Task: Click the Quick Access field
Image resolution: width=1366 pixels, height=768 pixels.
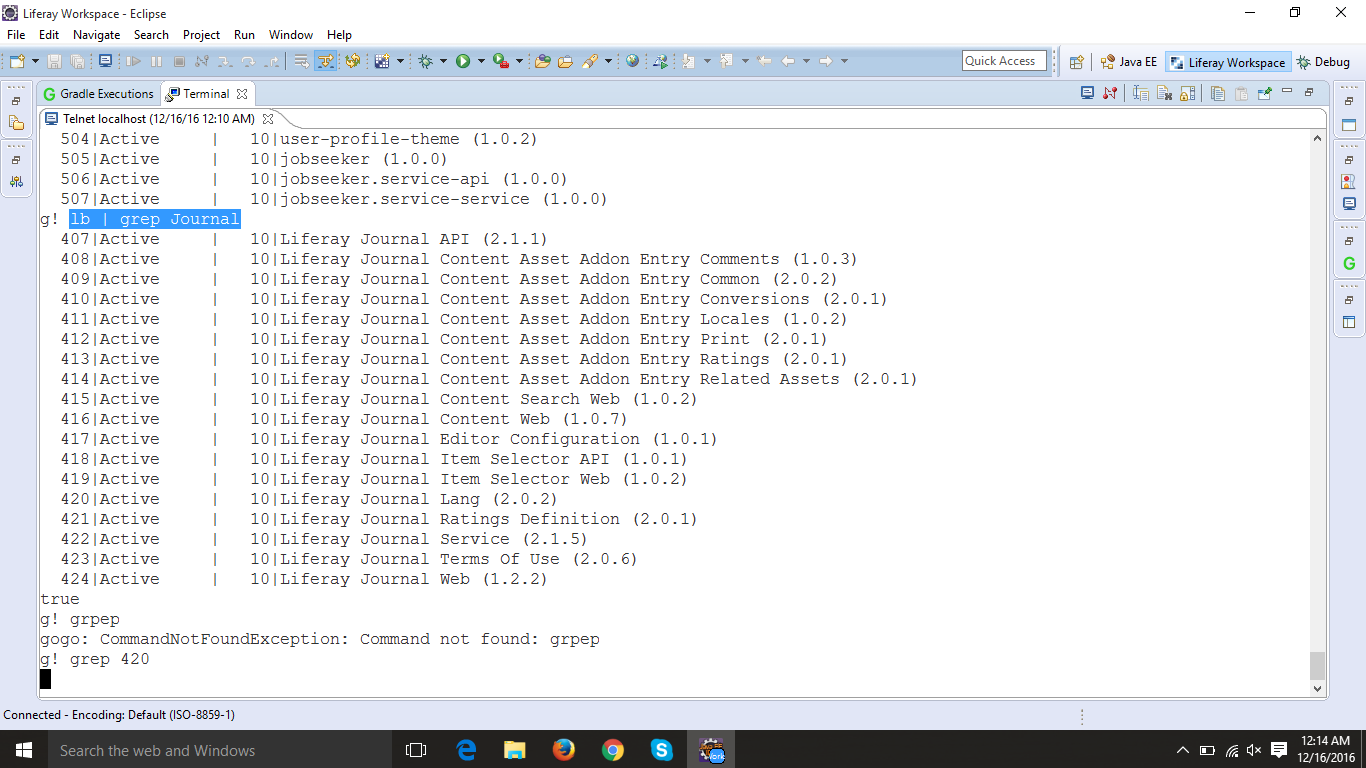Action: click(1003, 61)
